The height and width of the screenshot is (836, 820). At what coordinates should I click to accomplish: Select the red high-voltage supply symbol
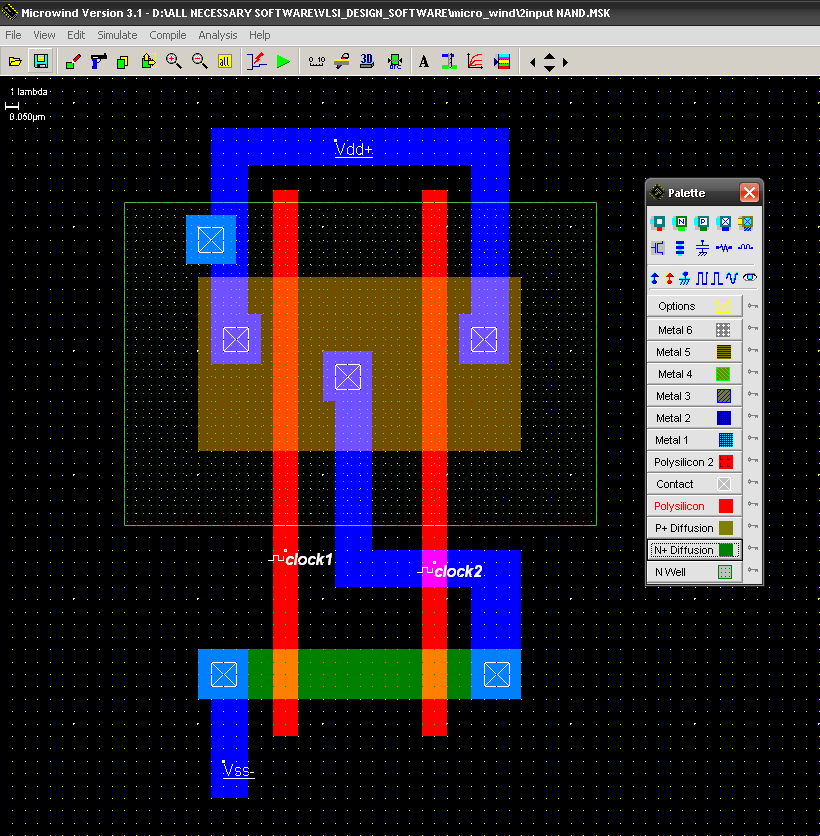coord(669,278)
